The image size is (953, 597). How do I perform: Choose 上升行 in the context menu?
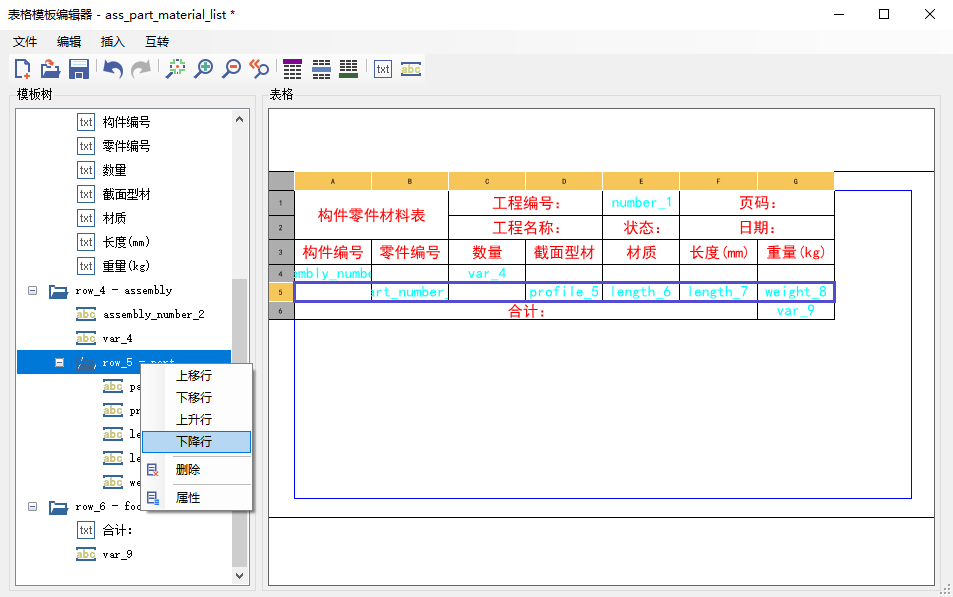[196, 419]
